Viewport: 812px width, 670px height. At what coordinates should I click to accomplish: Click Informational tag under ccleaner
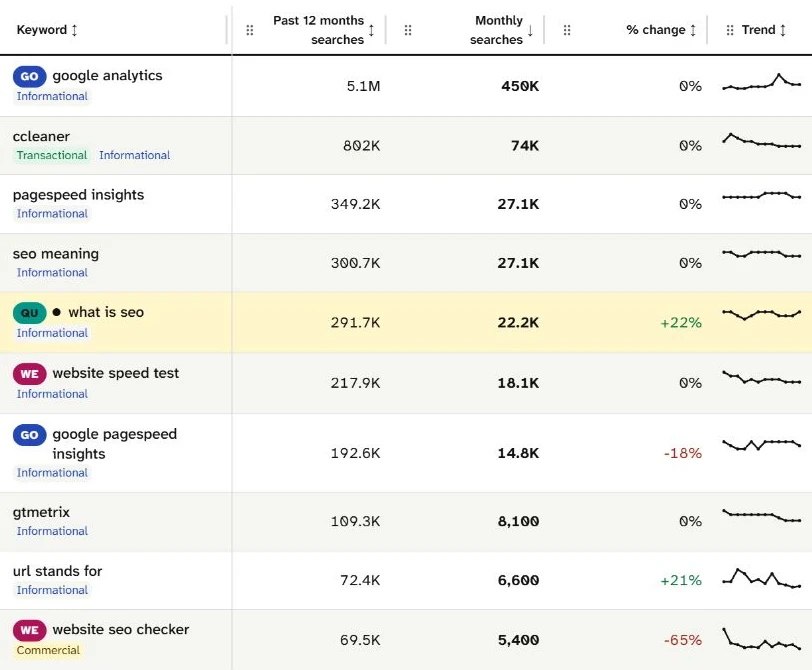[x=135, y=155]
